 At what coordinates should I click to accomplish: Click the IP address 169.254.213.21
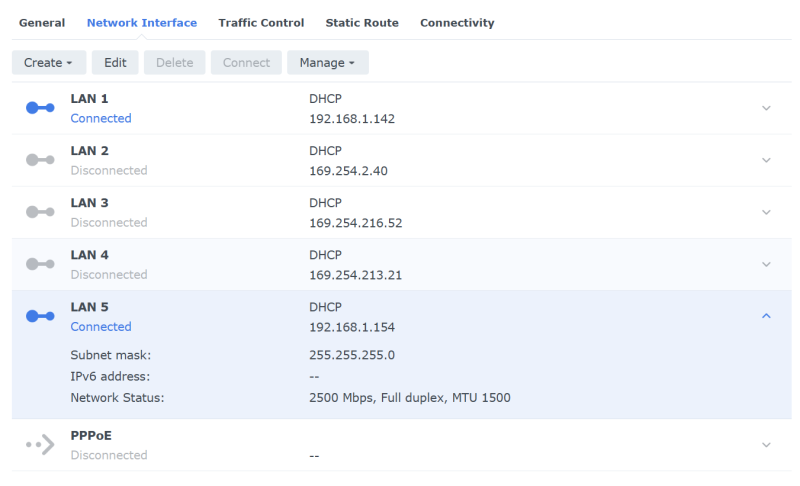click(x=356, y=275)
